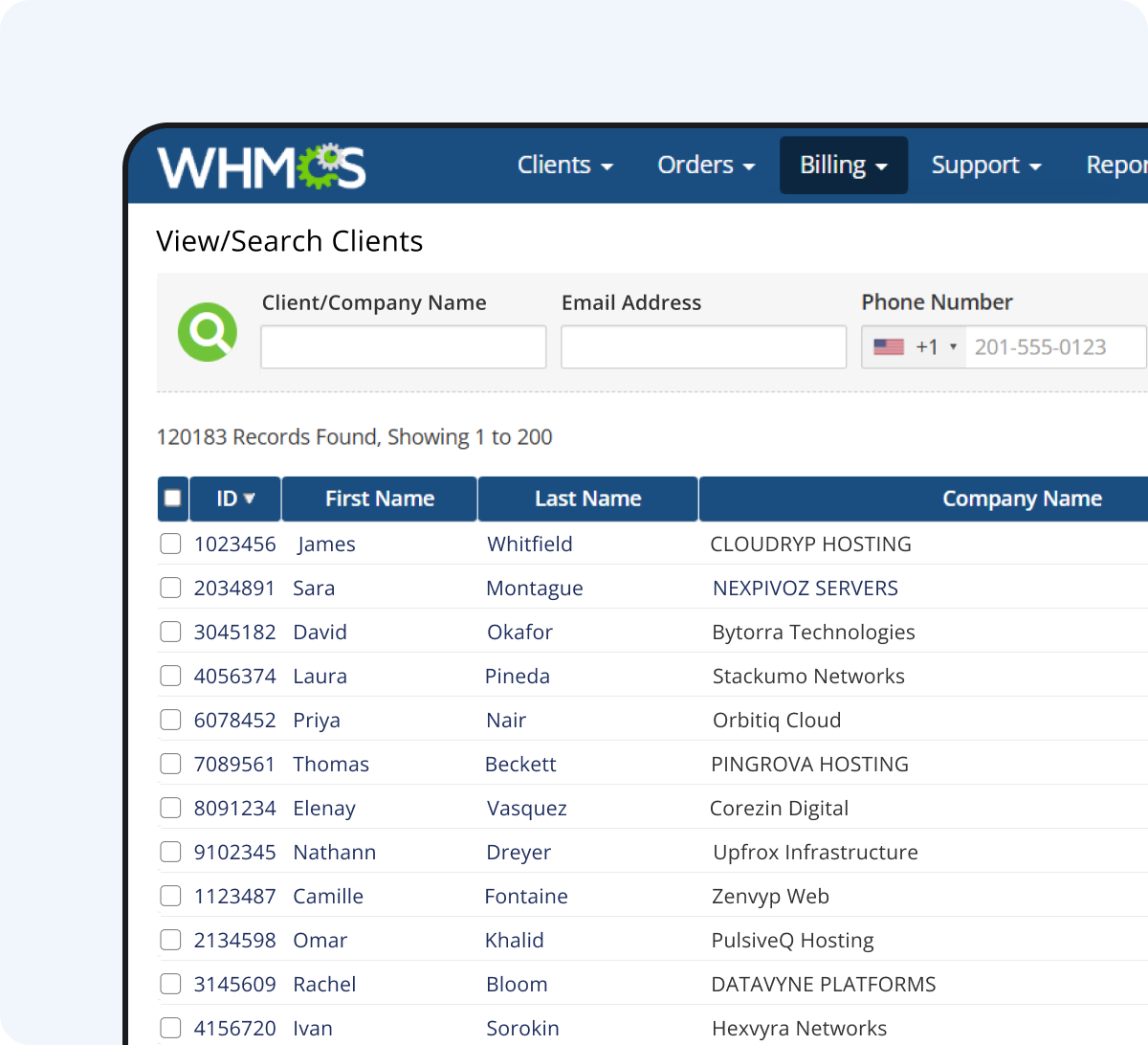Screen dimensions: 1148x1045
Task: Check the box for Thomas Beckett
Action: [170, 764]
